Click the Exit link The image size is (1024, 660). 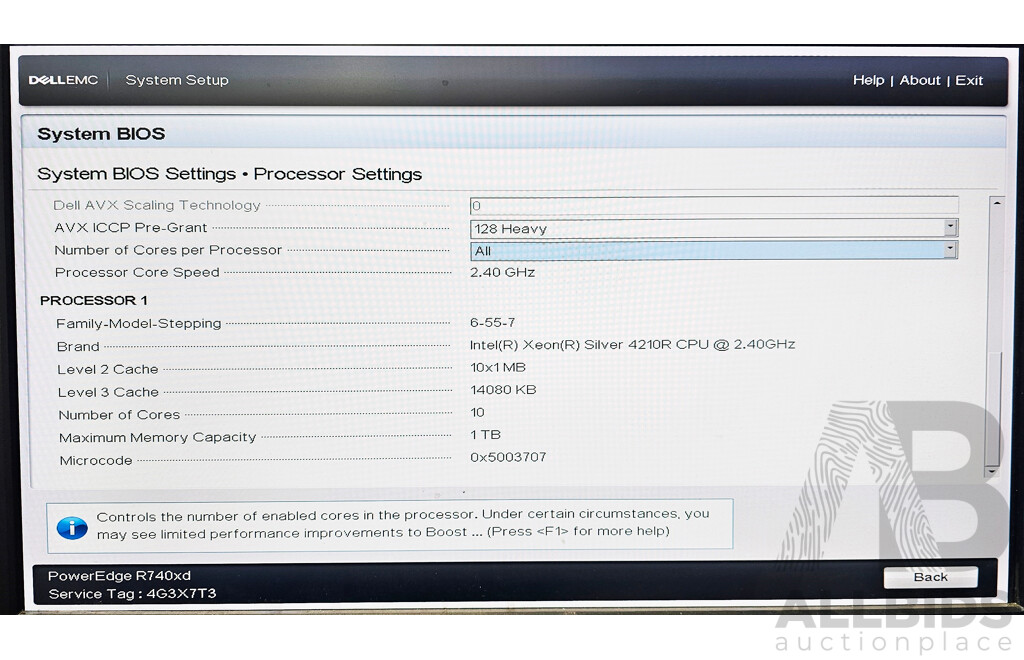point(968,80)
